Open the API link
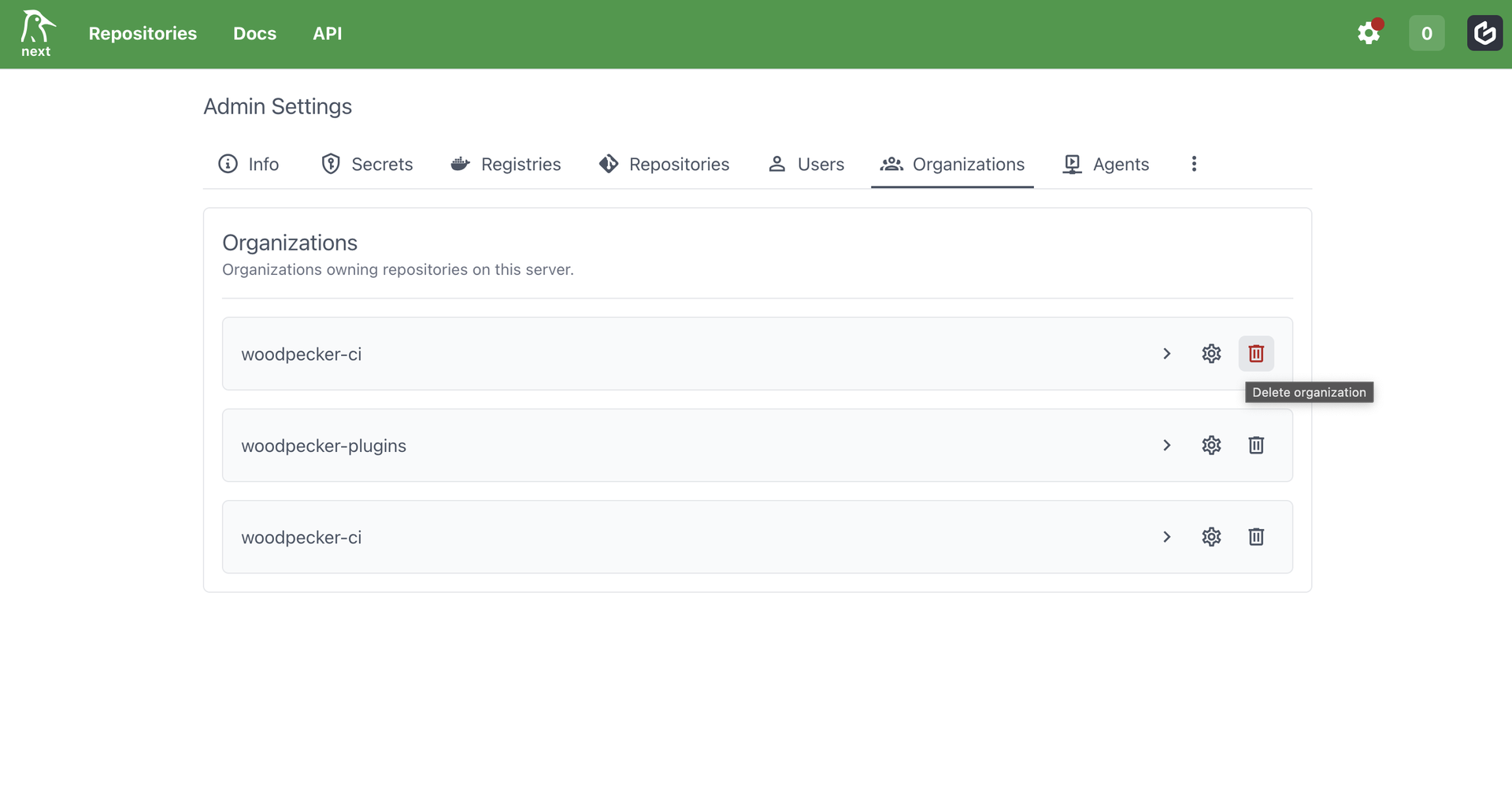The height and width of the screenshot is (800, 1512). [328, 33]
